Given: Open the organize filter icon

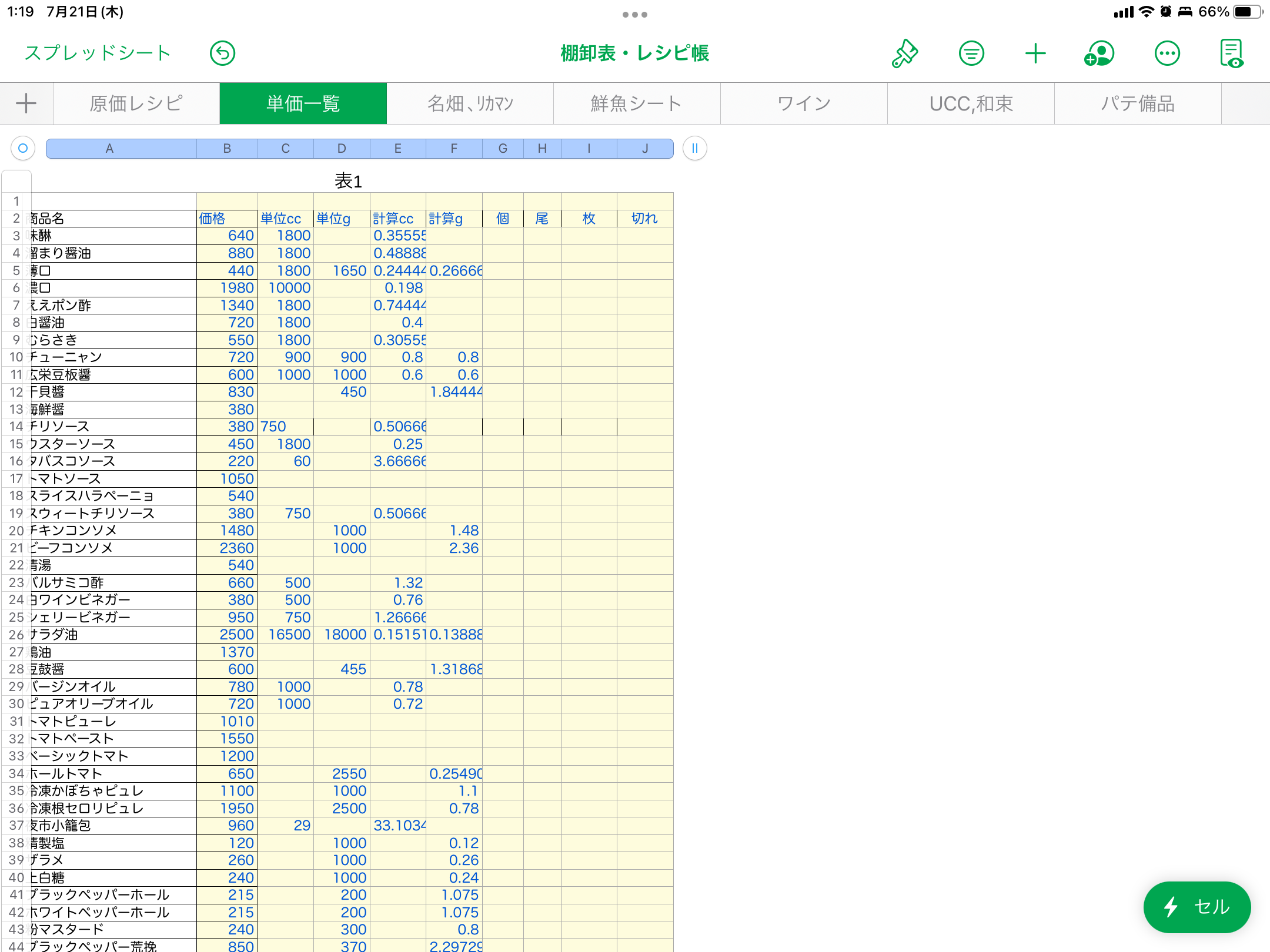Looking at the screenshot, I should click(x=971, y=53).
